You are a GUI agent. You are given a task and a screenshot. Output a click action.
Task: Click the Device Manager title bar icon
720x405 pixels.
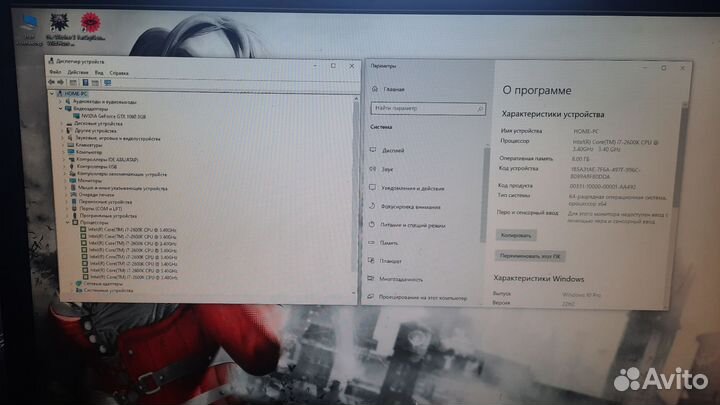tap(51, 61)
